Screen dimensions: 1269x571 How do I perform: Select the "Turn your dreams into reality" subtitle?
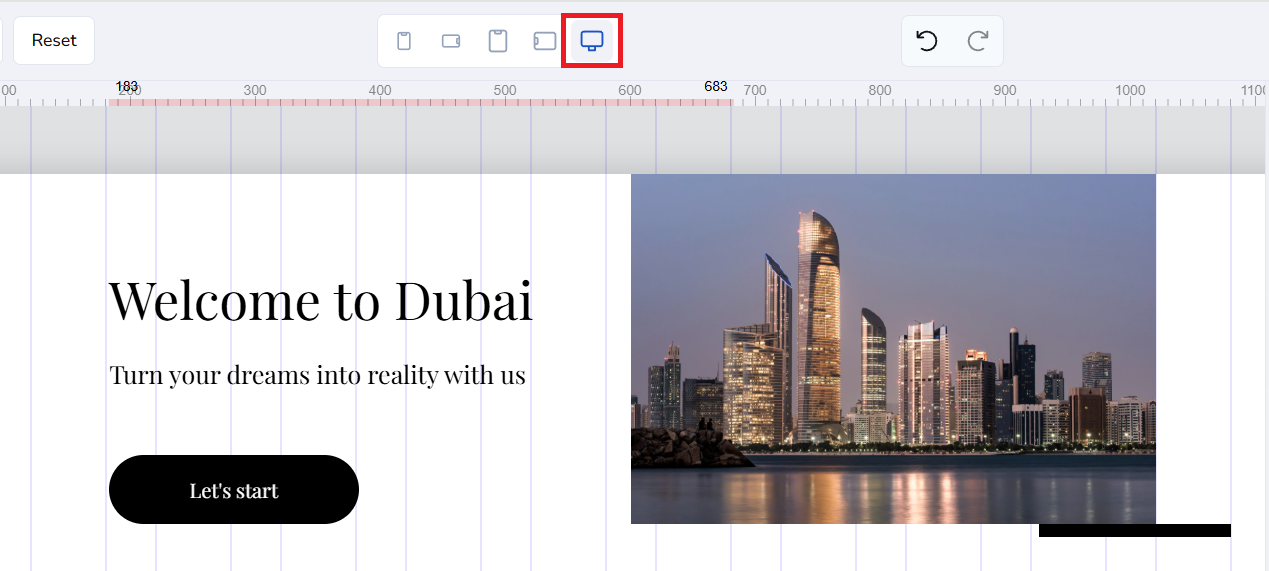pos(317,376)
